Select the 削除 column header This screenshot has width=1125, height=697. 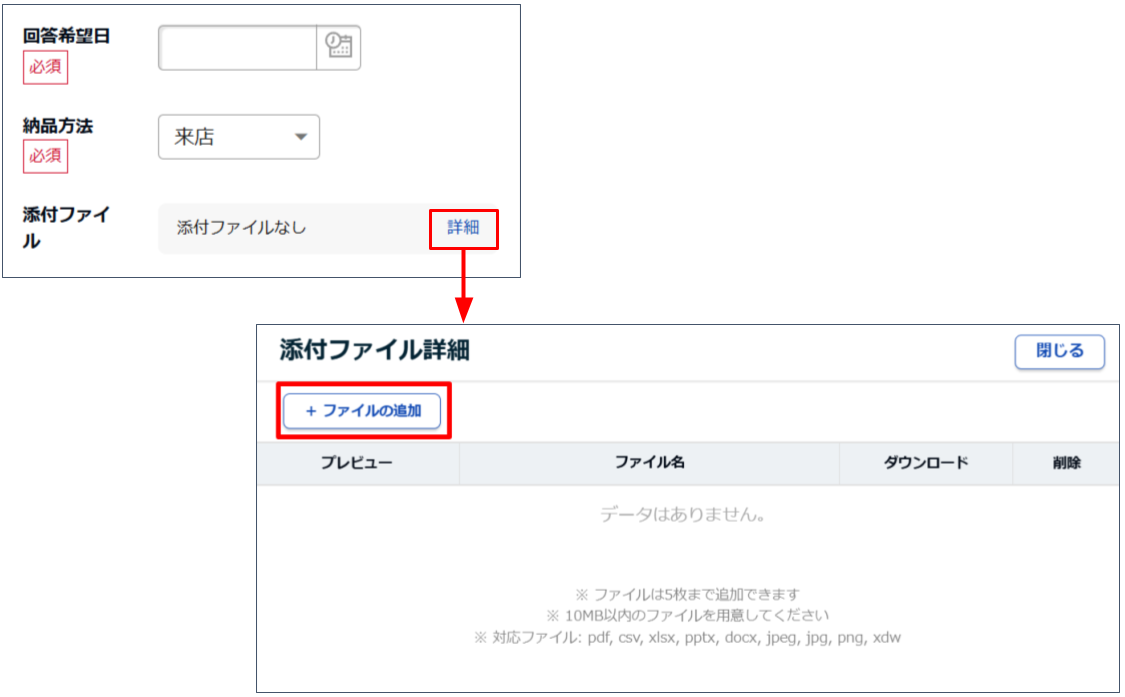(1066, 463)
